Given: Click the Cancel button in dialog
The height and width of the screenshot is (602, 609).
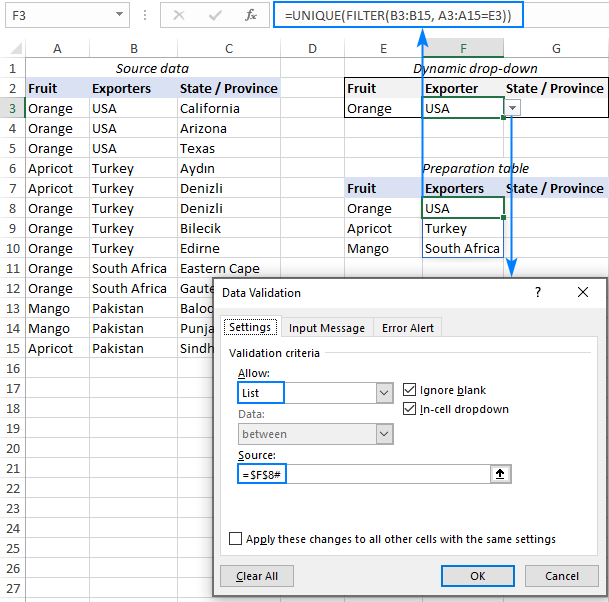Looking at the screenshot, I should pyautogui.click(x=561, y=576).
